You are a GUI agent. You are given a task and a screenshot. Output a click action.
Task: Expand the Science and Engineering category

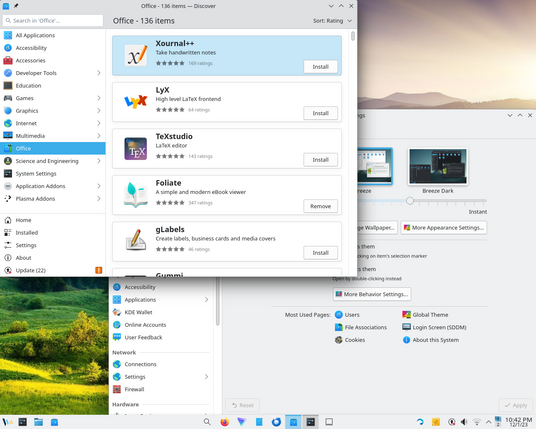[x=99, y=161]
